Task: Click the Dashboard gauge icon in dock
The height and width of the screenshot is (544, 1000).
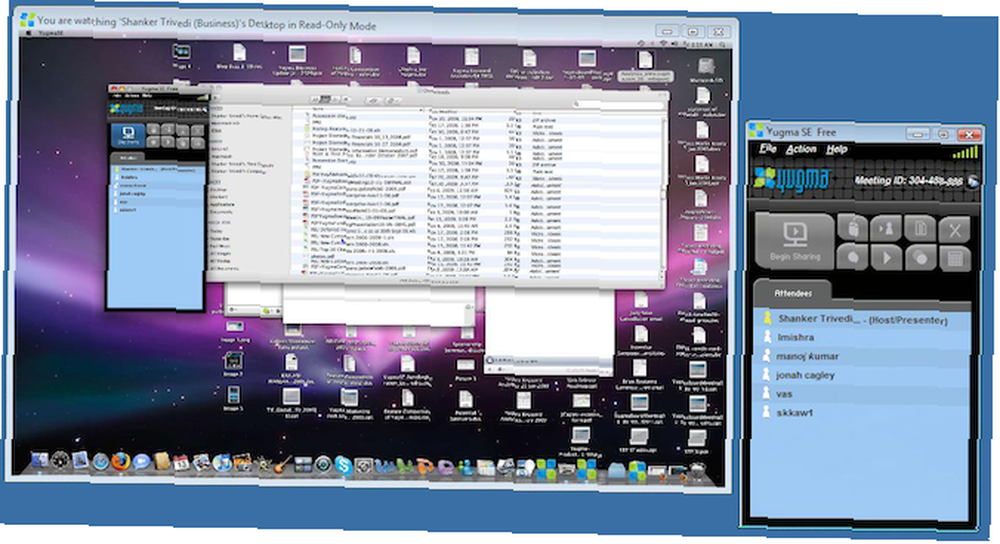Action: pyautogui.click(x=60, y=460)
